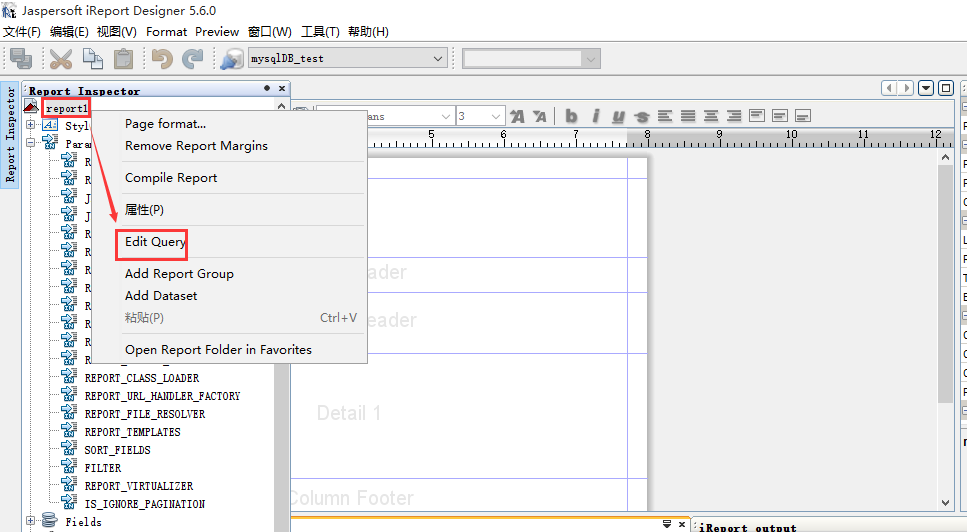Viewport: 967px width, 532px height.
Task: Click designer scrollbar down arrow
Action: 945,503
